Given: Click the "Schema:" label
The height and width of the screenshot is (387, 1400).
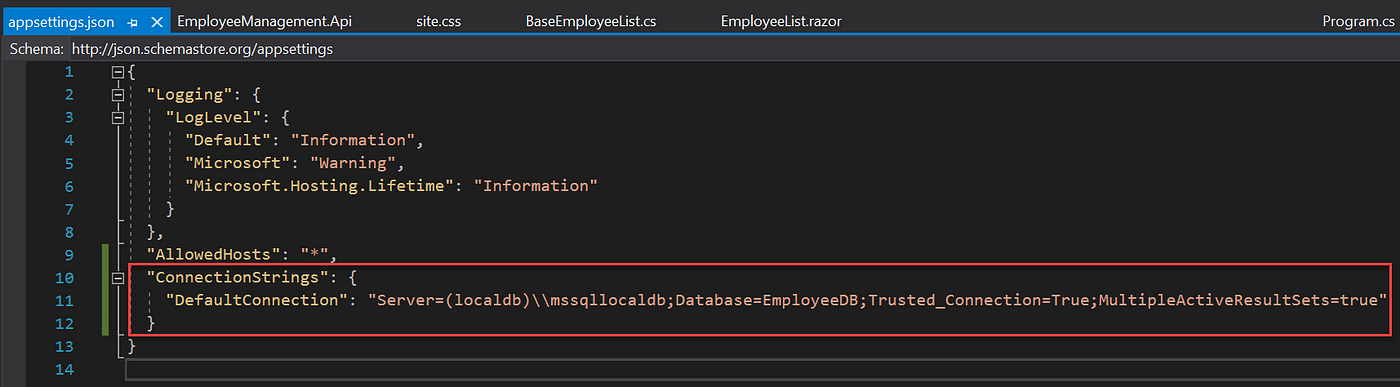Looking at the screenshot, I should point(36,48).
